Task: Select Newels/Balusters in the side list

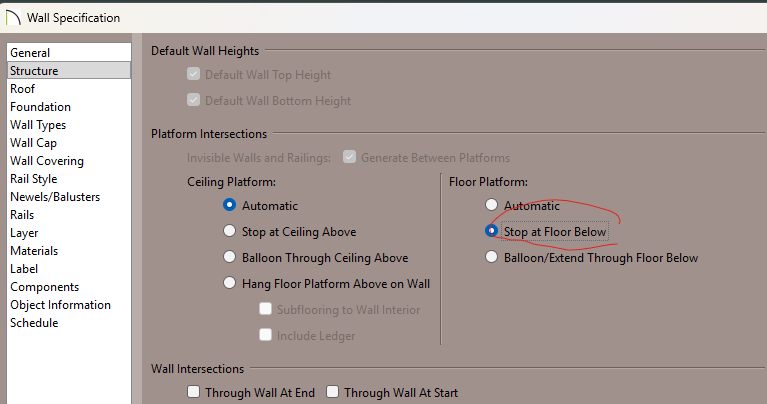Action: pos(55,197)
